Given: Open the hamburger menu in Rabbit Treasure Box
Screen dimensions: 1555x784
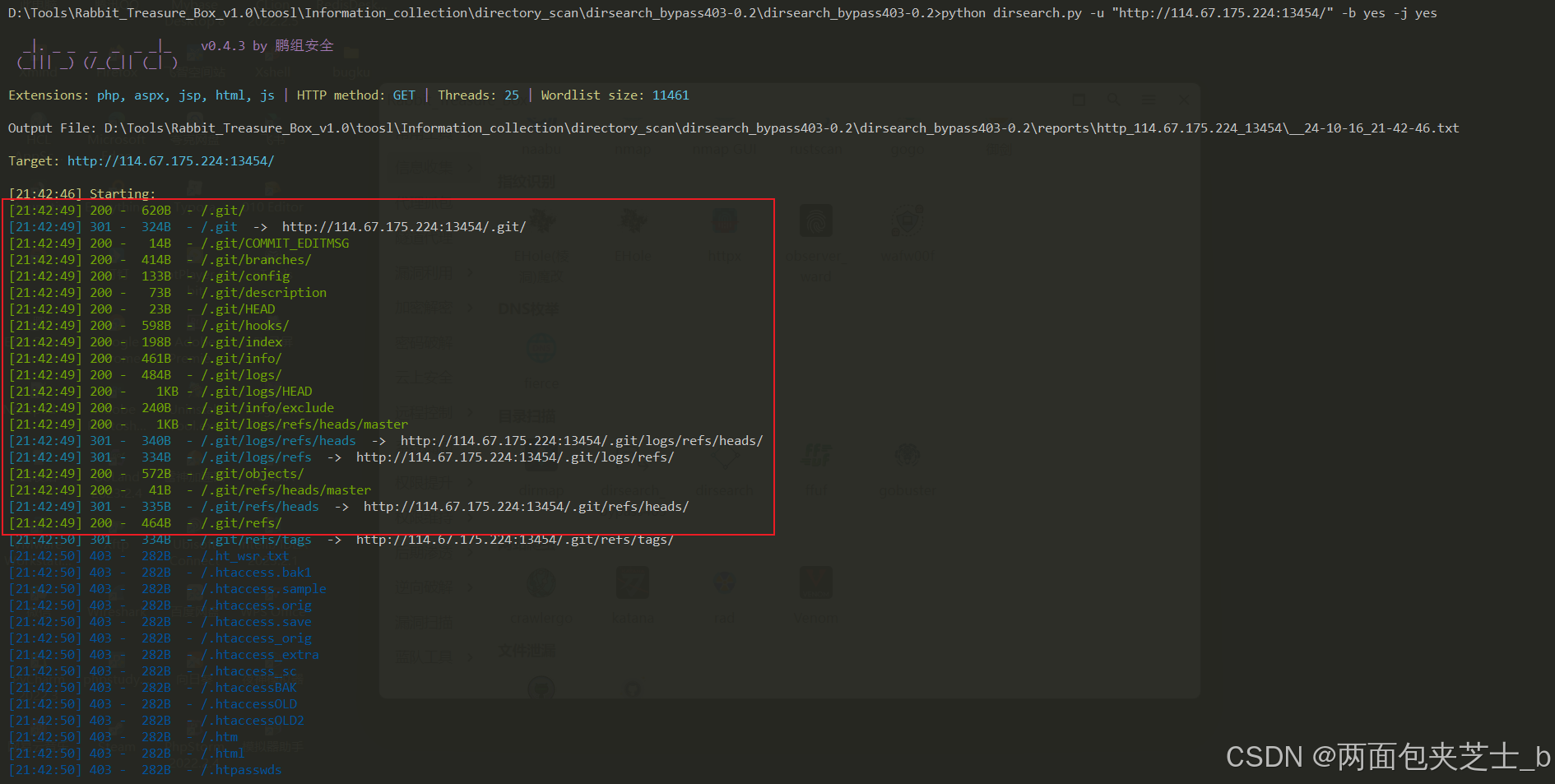Looking at the screenshot, I should point(1149,100).
